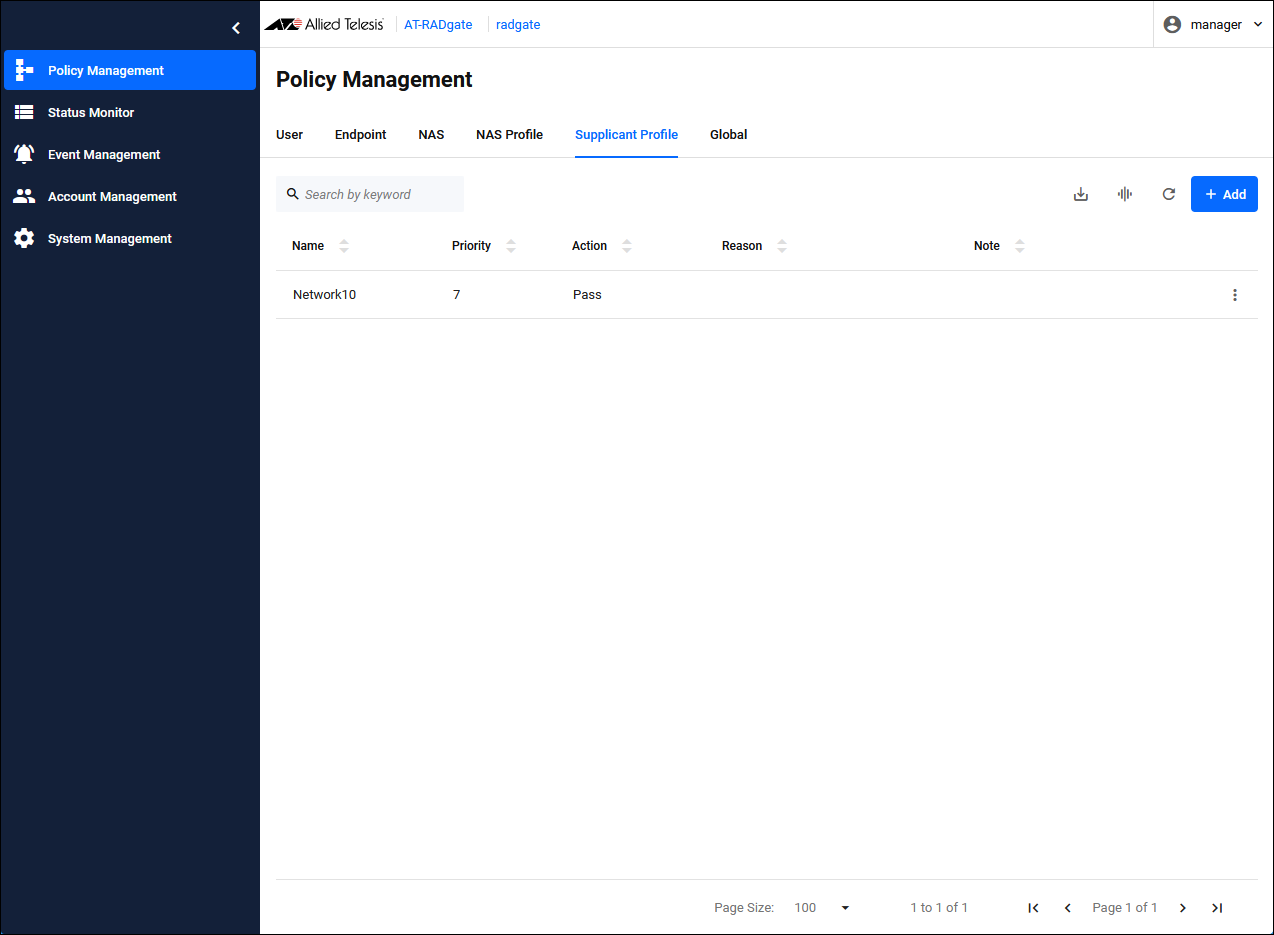Go to the previous page

click(x=1067, y=908)
